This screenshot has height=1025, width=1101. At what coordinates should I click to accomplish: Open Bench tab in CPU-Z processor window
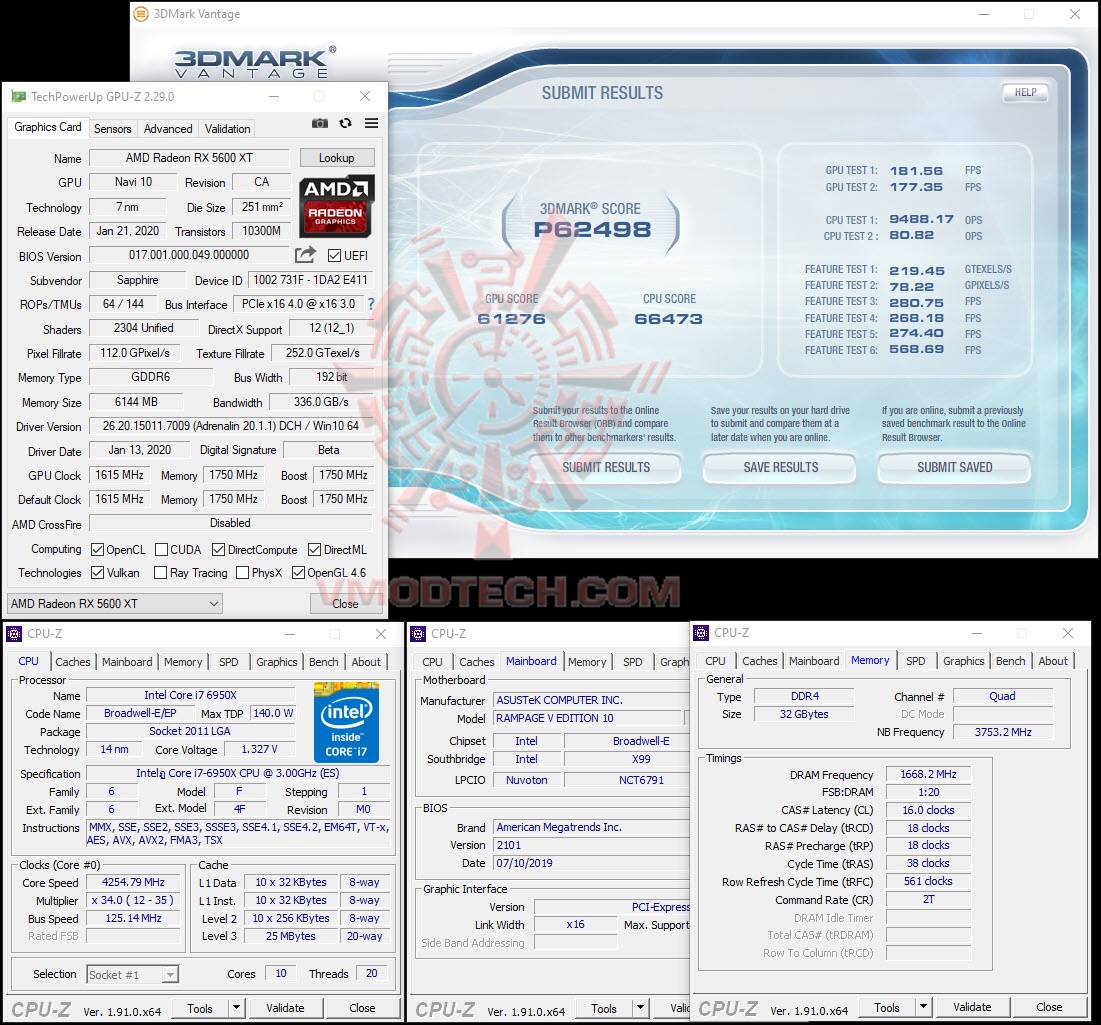[x=324, y=662]
